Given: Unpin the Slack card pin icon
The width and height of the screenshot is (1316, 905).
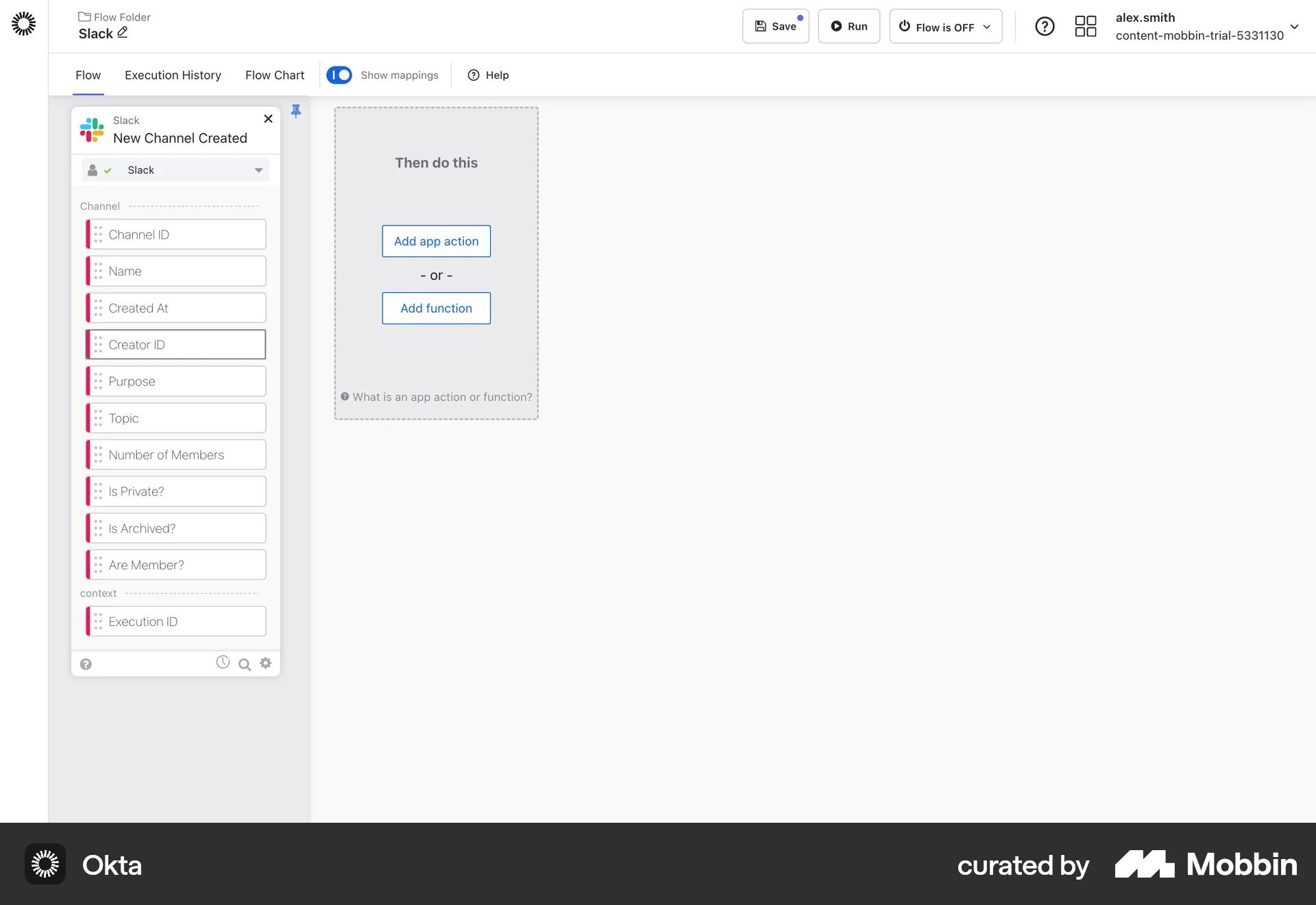Looking at the screenshot, I should 295,110.
